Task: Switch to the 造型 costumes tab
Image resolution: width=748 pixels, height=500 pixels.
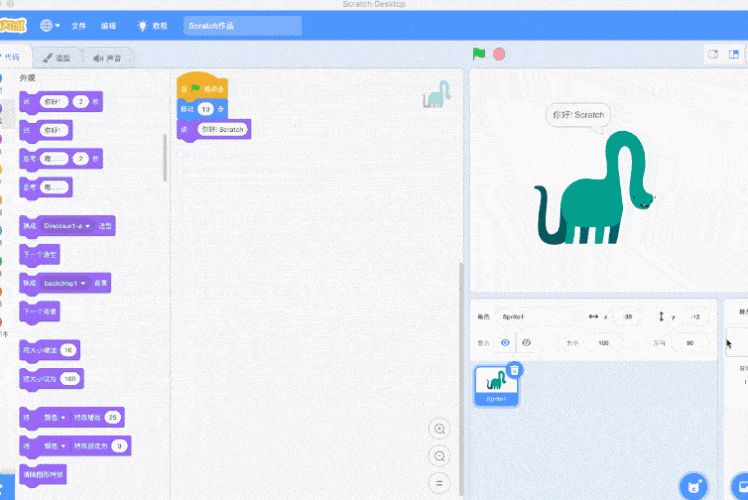Action: click(57, 58)
